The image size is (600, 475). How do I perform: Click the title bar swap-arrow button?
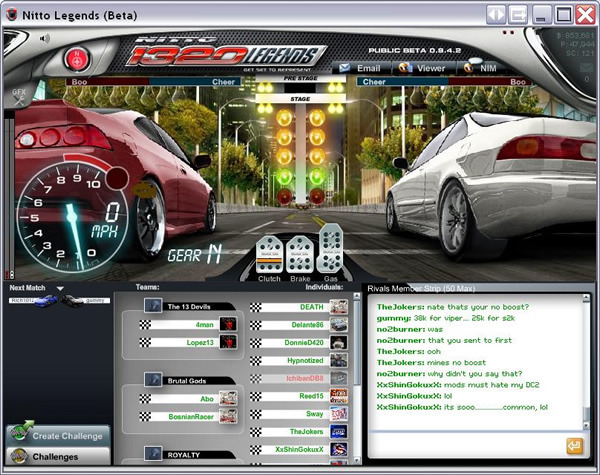point(518,15)
